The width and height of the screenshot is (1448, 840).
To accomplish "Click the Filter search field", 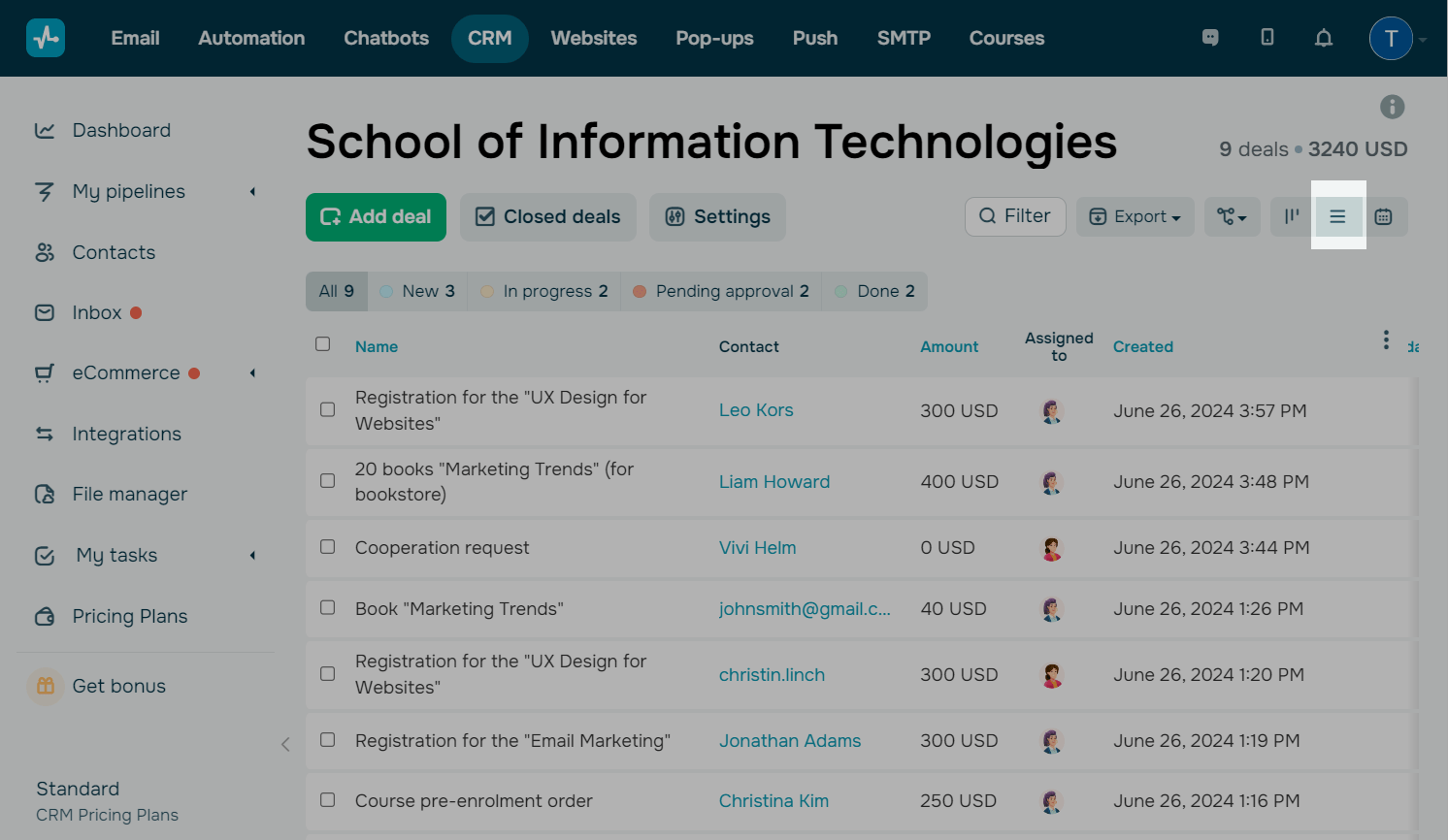I will coord(1015,216).
